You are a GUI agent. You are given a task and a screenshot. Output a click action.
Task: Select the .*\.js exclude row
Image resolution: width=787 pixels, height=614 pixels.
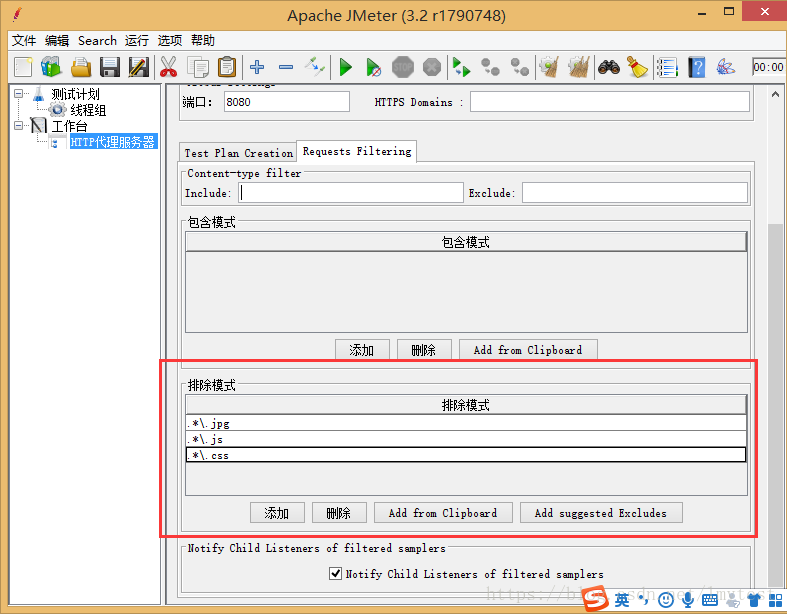[x=466, y=439]
